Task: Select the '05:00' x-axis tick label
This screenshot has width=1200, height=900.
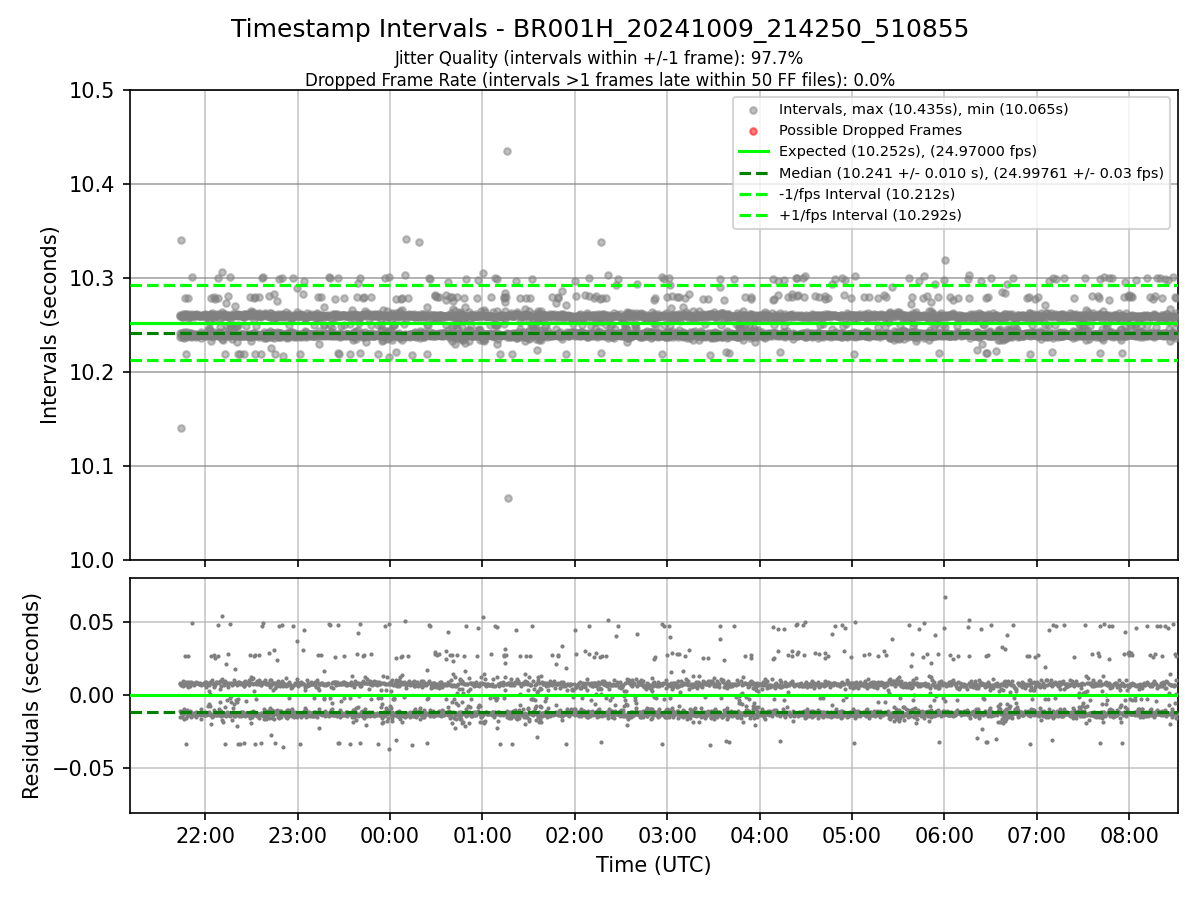Action: [x=852, y=834]
